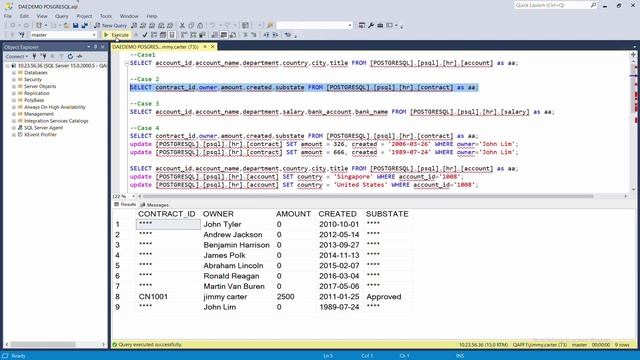This screenshot has width=640, height=360.
Task: Open the Query menu
Action: tap(62, 16)
